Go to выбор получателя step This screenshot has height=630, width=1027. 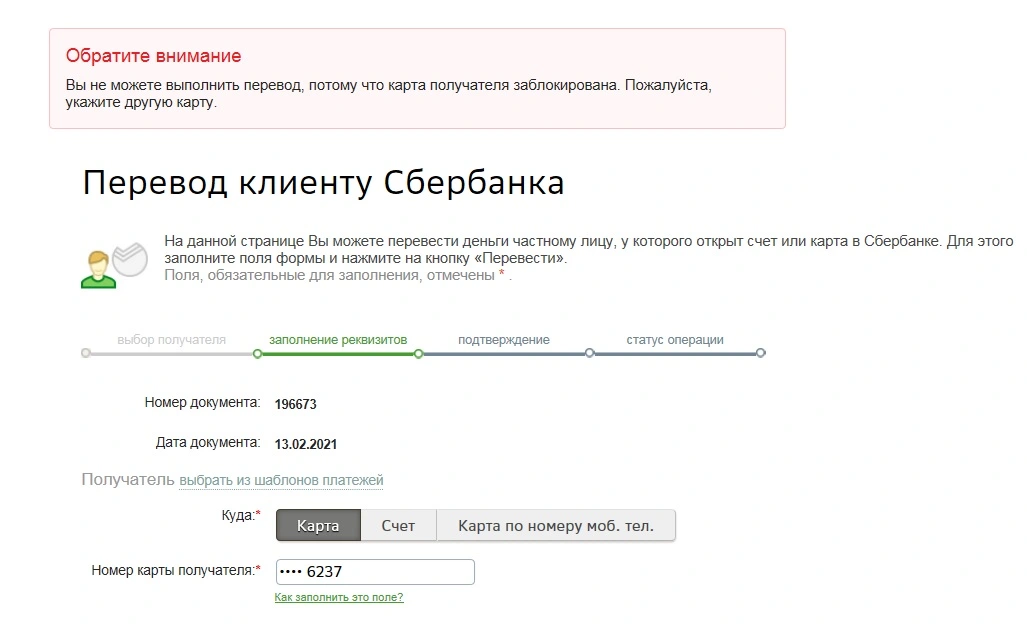pyautogui.click(x=172, y=340)
